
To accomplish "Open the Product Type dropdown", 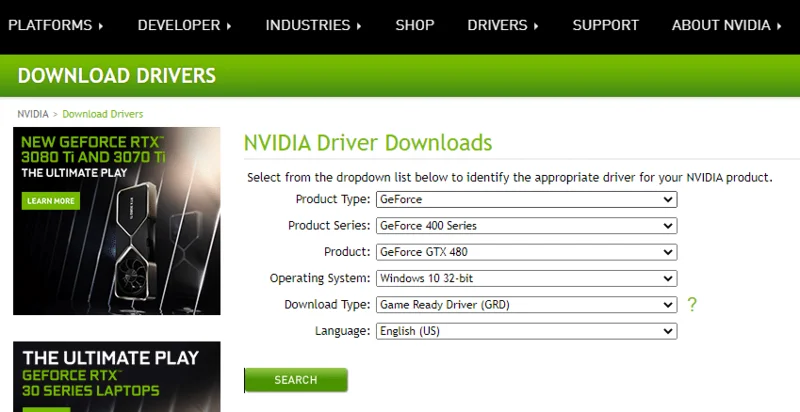I will [x=527, y=199].
